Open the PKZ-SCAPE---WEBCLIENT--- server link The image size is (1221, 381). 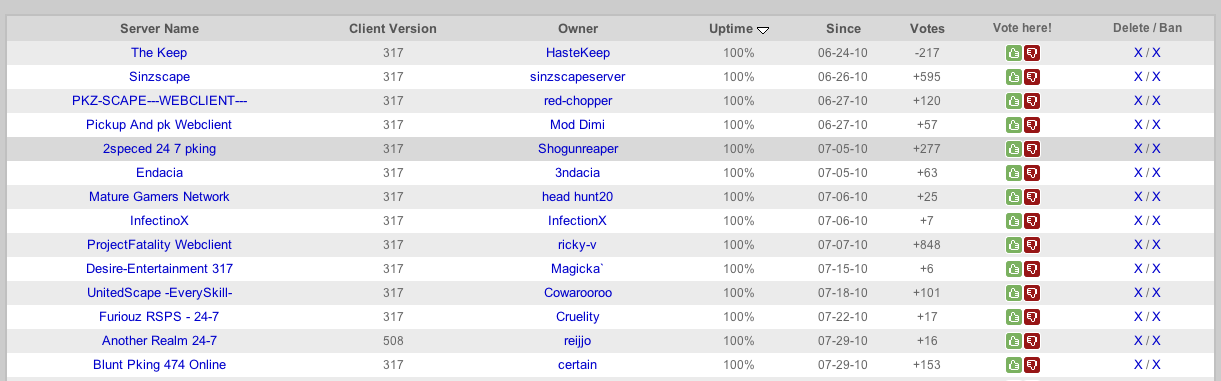[159, 101]
